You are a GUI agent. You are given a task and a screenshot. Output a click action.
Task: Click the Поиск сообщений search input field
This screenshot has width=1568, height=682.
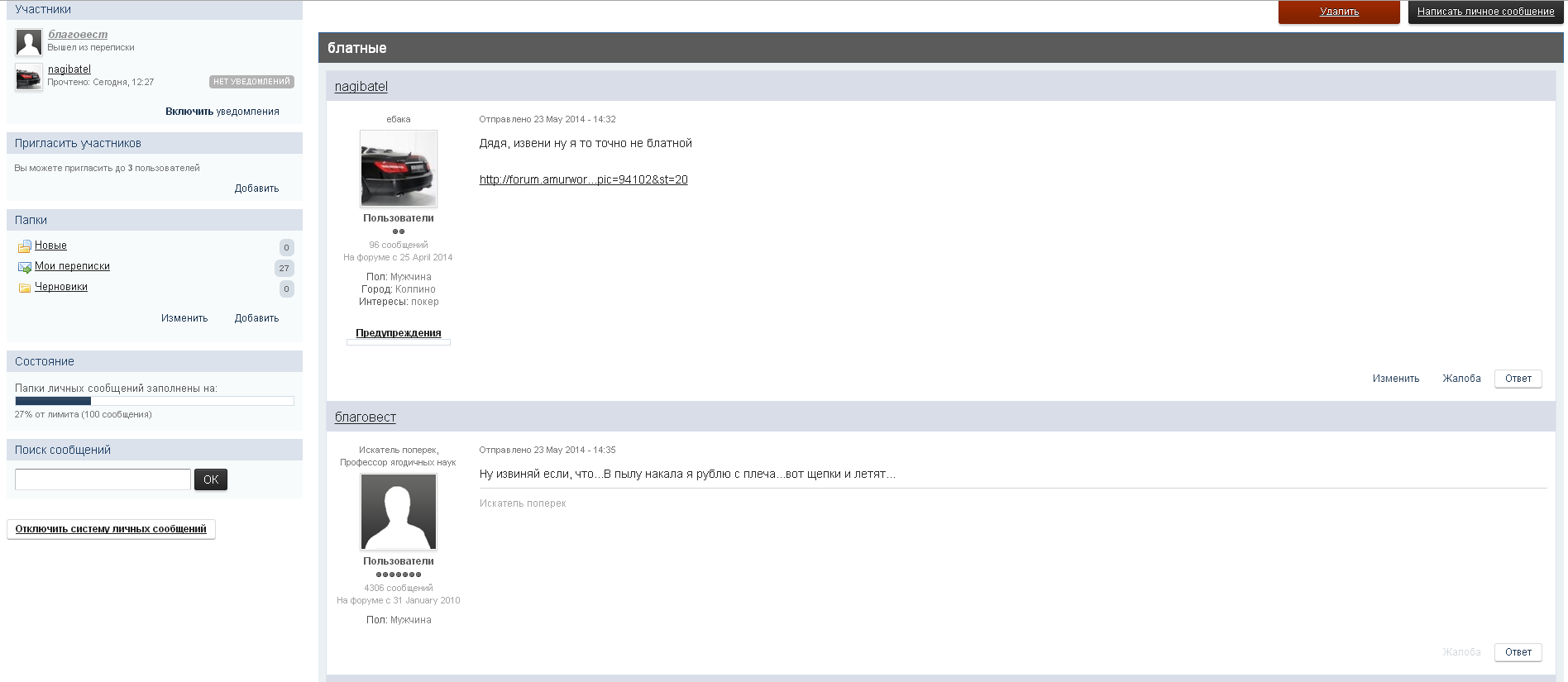pyautogui.click(x=103, y=479)
